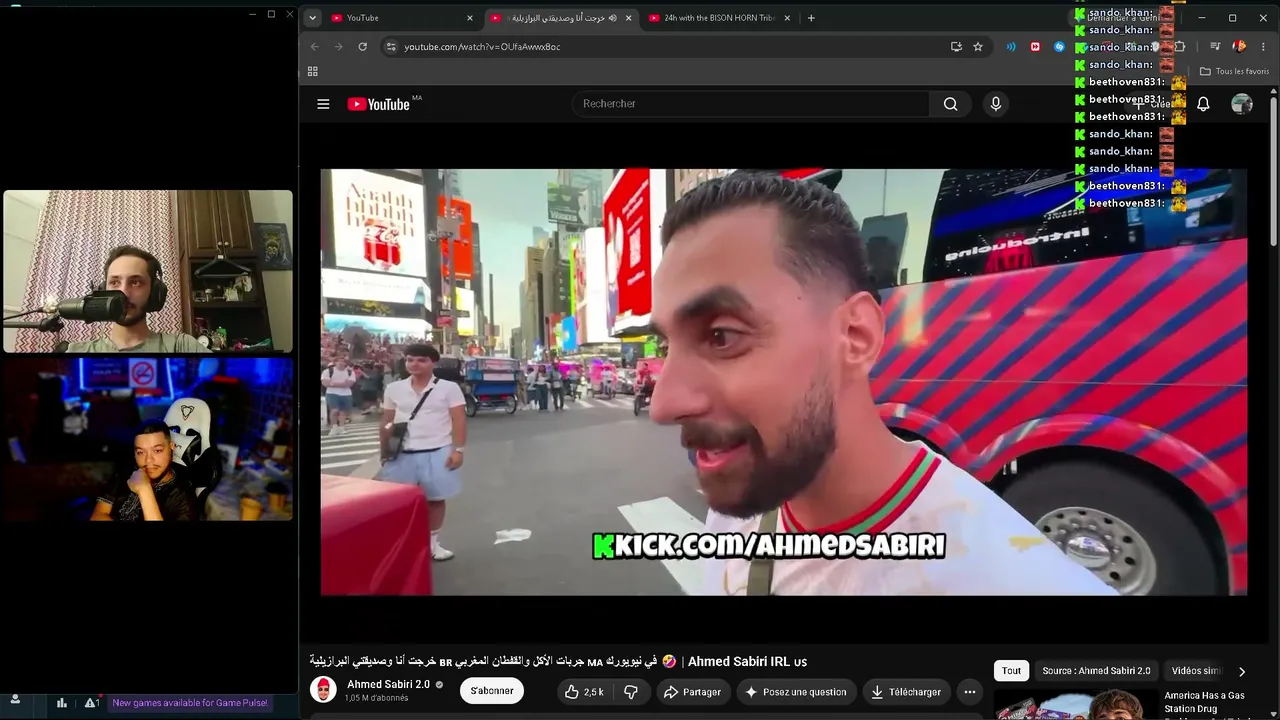The width and height of the screenshot is (1280, 720).
Task: Click the top webcam feed with microphone
Action: pyautogui.click(x=148, y=271)
